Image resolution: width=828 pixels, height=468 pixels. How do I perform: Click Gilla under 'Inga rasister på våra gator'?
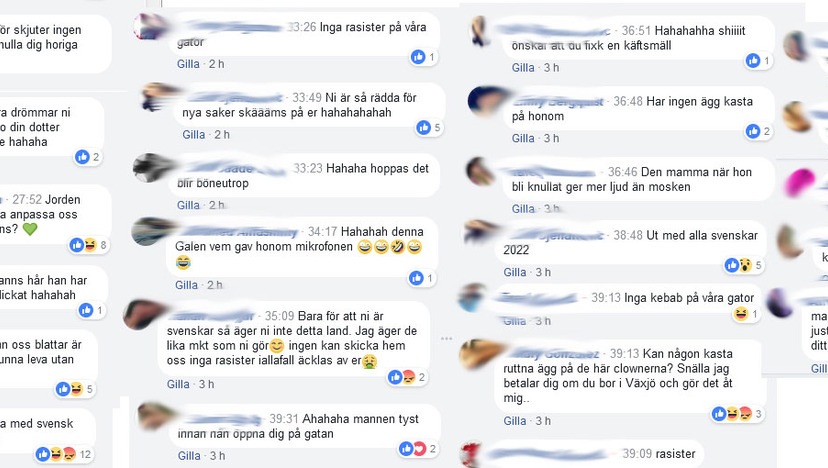[x=188, y=64]
